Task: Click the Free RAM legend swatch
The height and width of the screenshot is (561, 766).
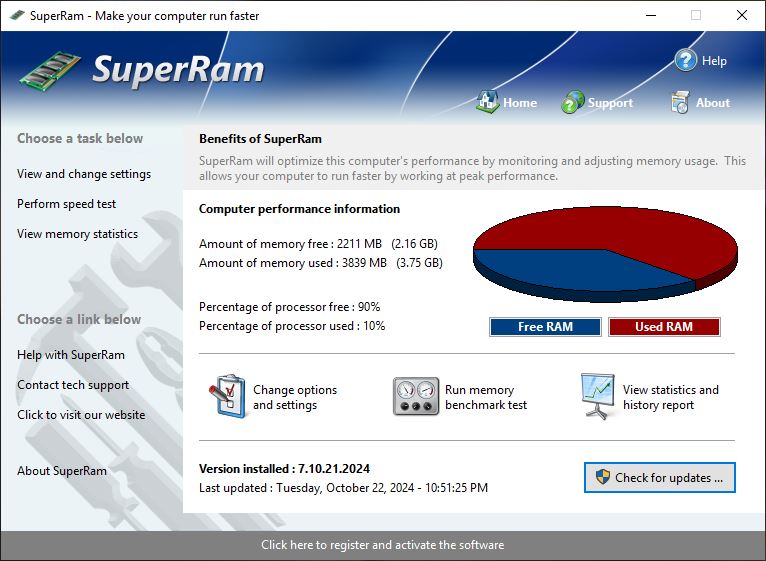Action: click(x=545, y=327)
